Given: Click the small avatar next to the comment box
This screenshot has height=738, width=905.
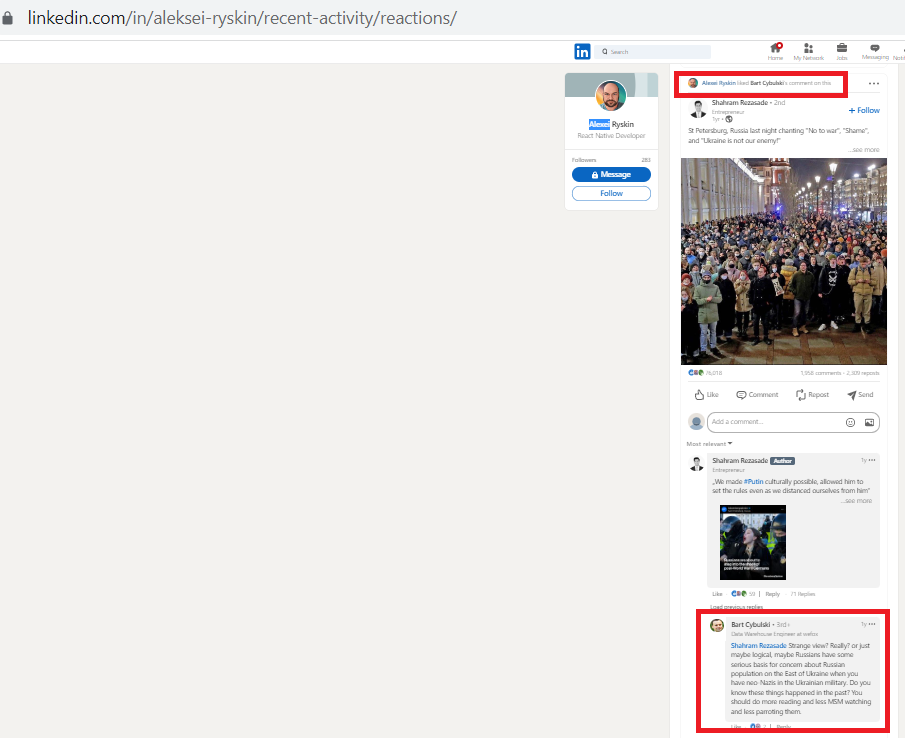Looking at the screenshot, I should (697, 422).
